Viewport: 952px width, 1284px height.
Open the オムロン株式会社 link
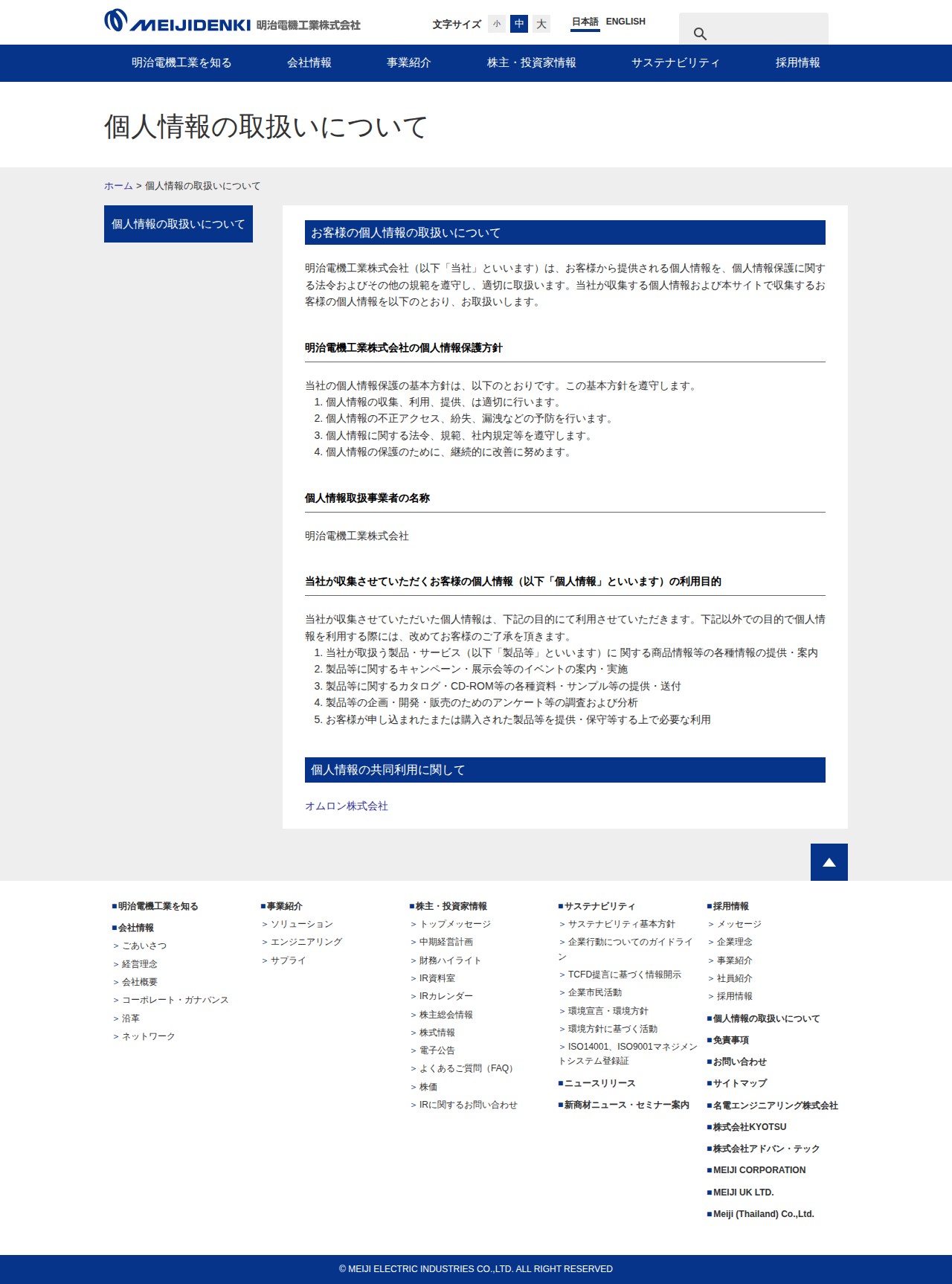coord(347,806)
